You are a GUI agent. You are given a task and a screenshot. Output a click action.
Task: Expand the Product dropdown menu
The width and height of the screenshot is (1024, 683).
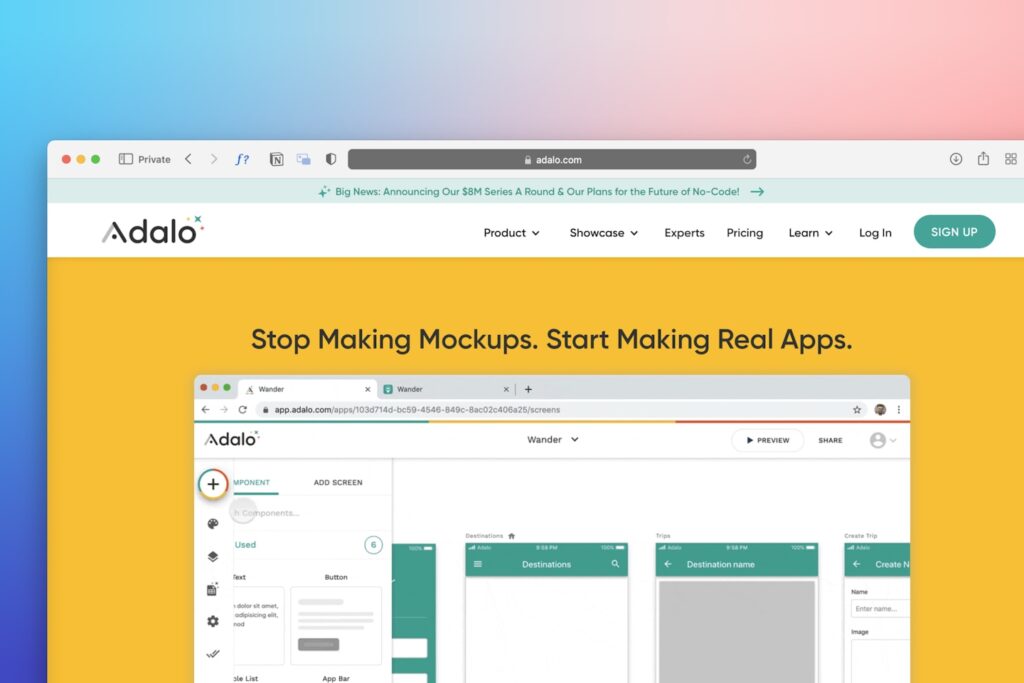tap(511, 232)
